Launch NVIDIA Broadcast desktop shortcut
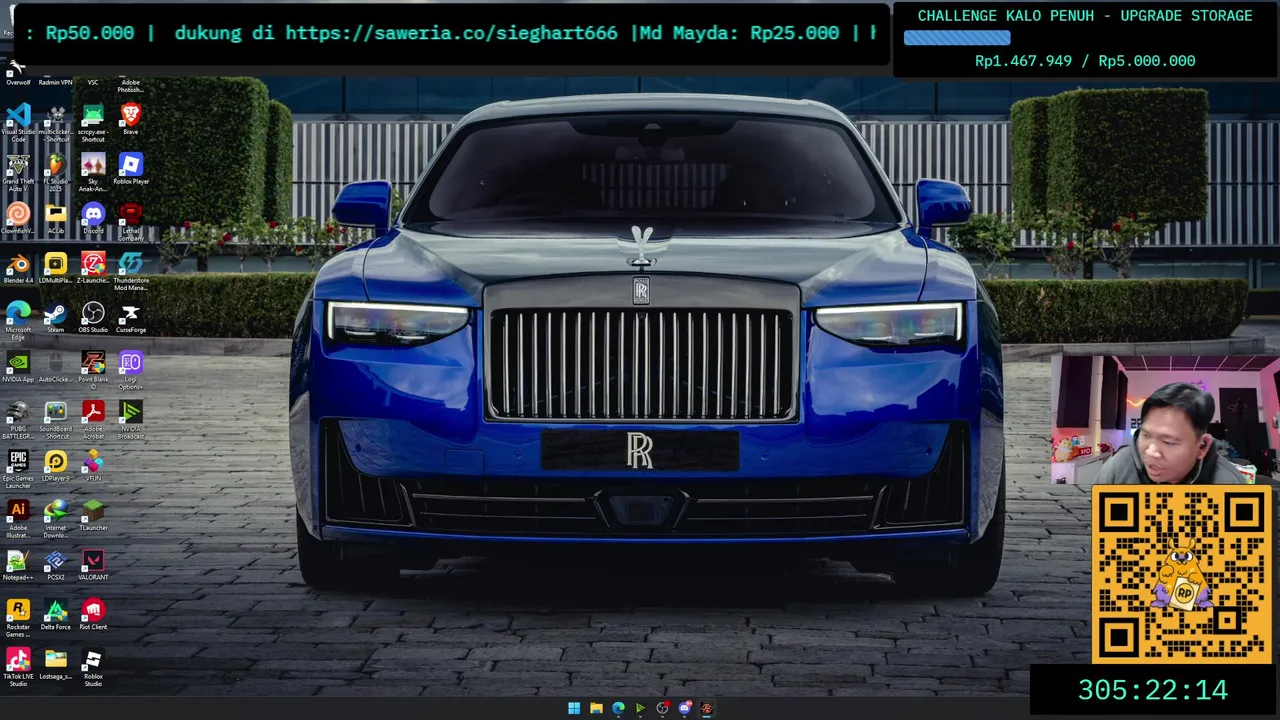This screenshot has width=1280, height=720. click(130, 419)
